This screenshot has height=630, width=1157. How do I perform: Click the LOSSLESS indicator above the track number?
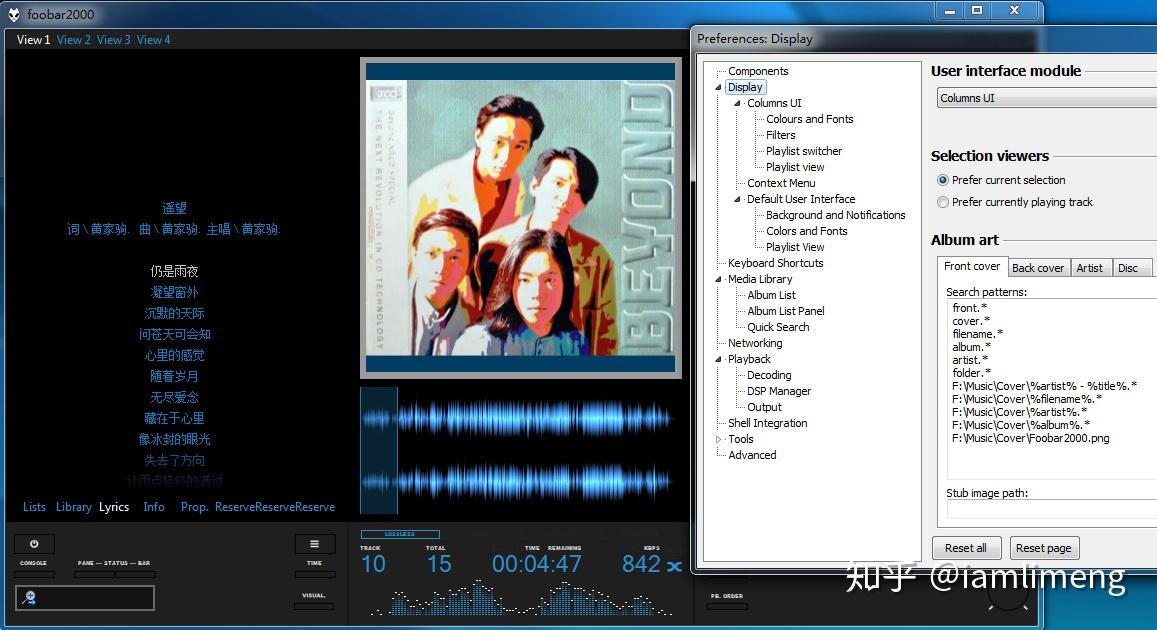pyautogui.click(x=399, y=534)
